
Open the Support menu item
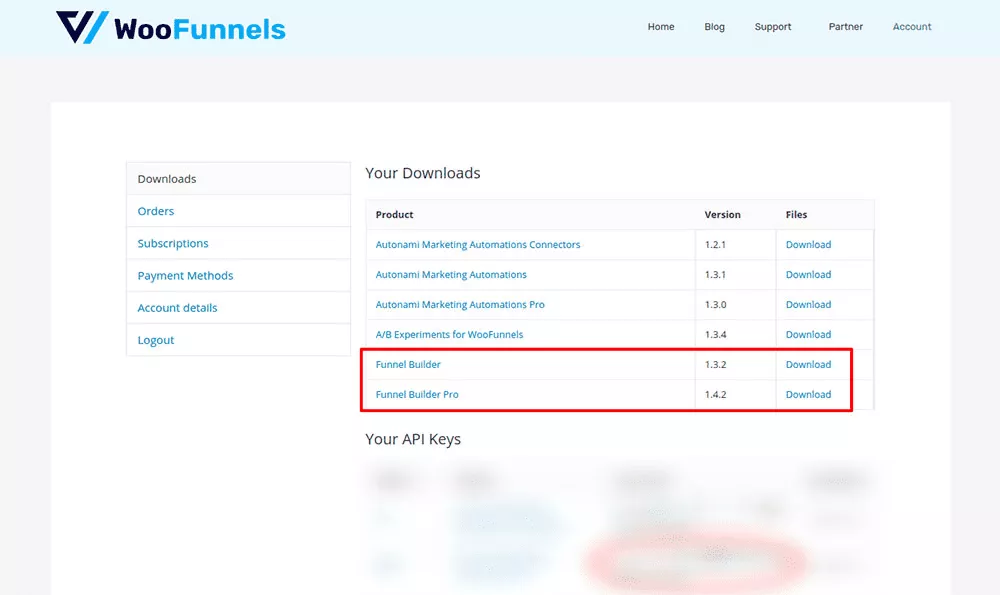(773, 27)
